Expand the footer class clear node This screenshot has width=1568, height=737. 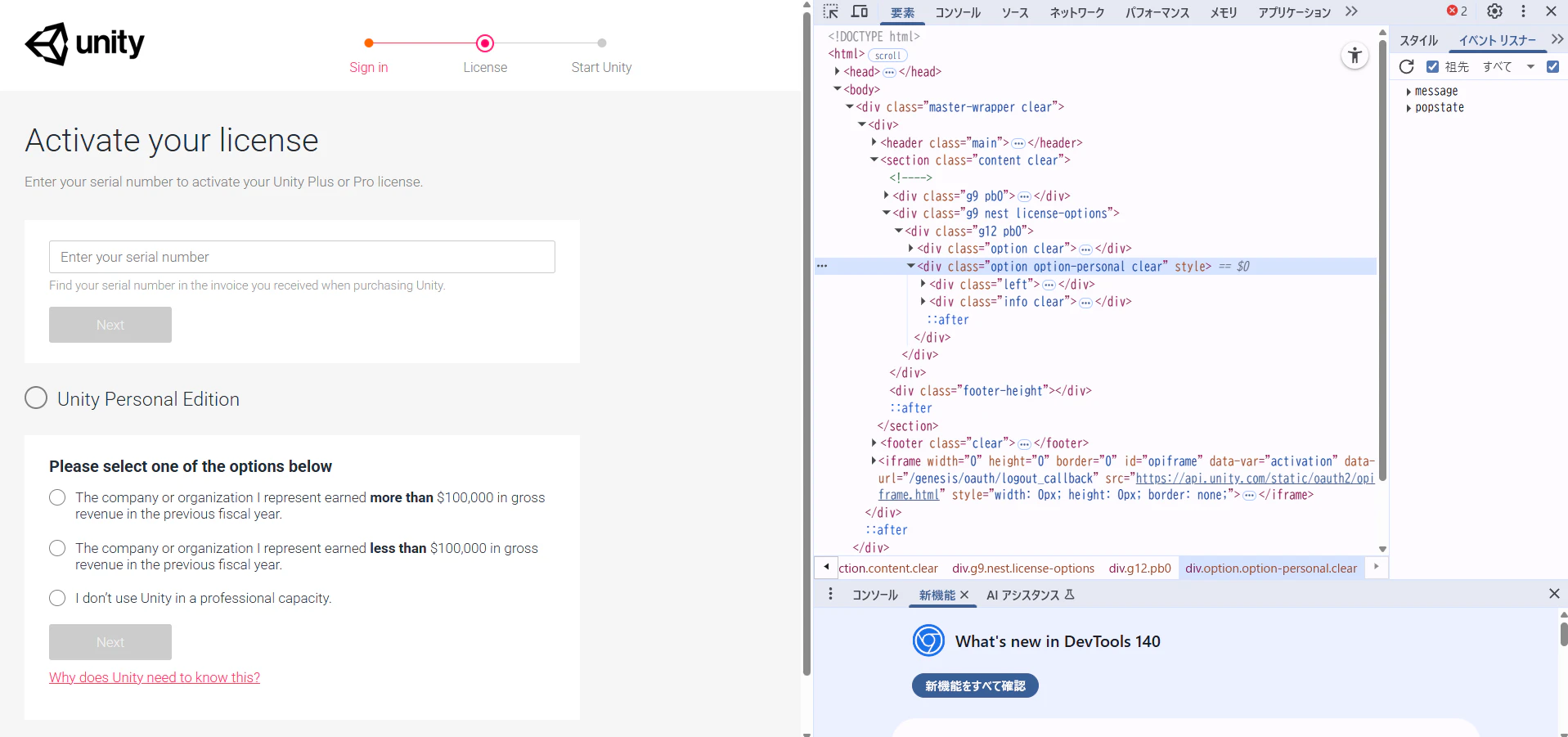(x=874, y=443)
